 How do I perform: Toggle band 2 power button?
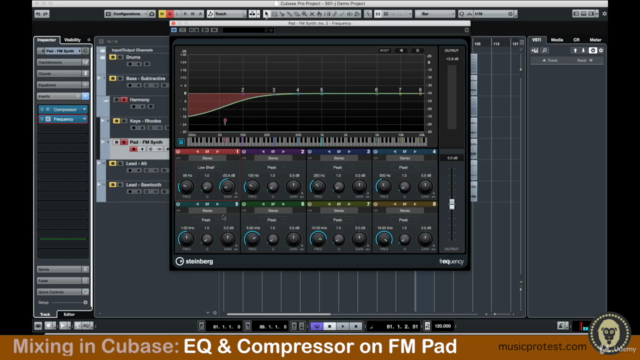coord(244,152)
